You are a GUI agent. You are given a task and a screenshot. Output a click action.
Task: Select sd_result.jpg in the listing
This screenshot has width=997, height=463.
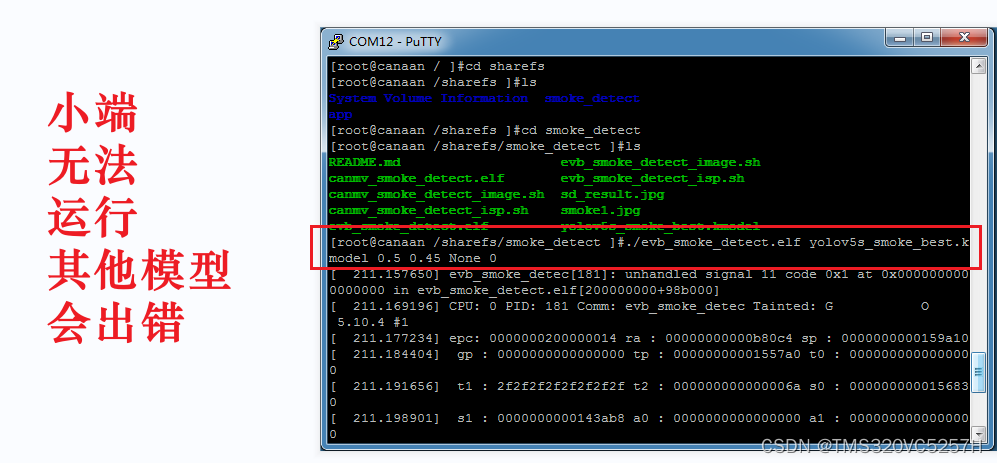(x=612, y=194)
